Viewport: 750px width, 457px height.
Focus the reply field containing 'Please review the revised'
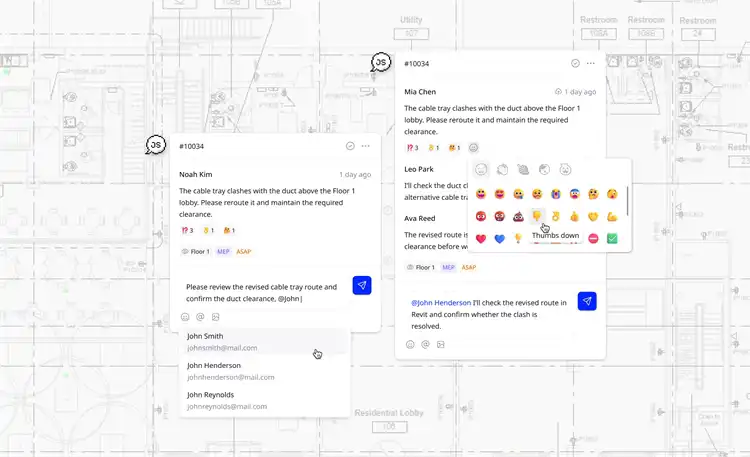[264, 292]
